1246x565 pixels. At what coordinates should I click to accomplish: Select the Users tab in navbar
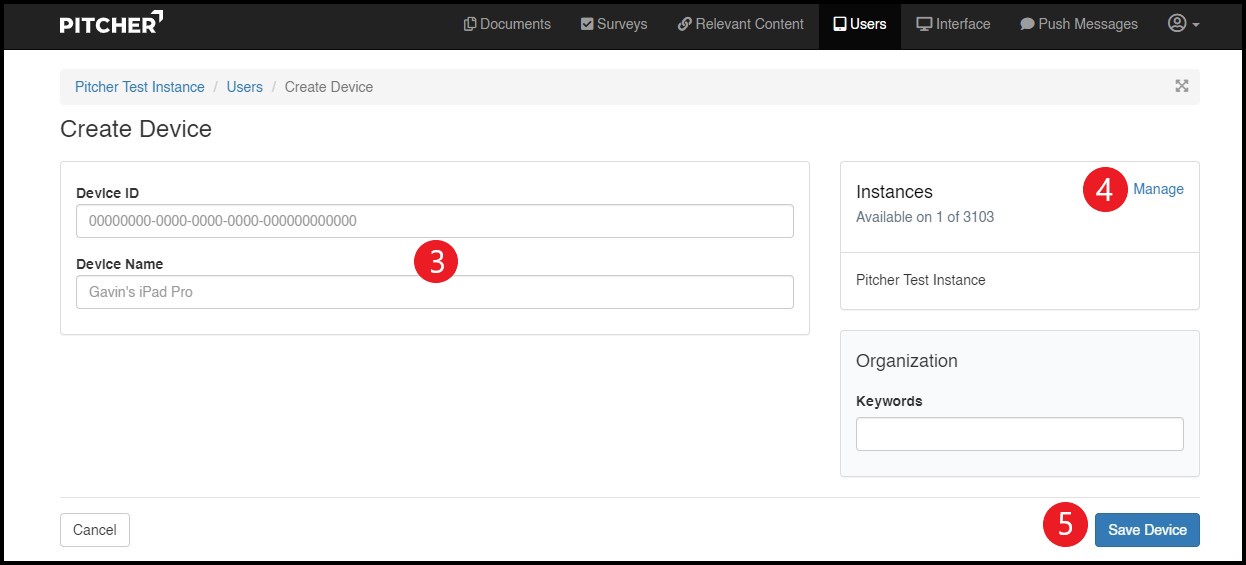tap(859, 24)
